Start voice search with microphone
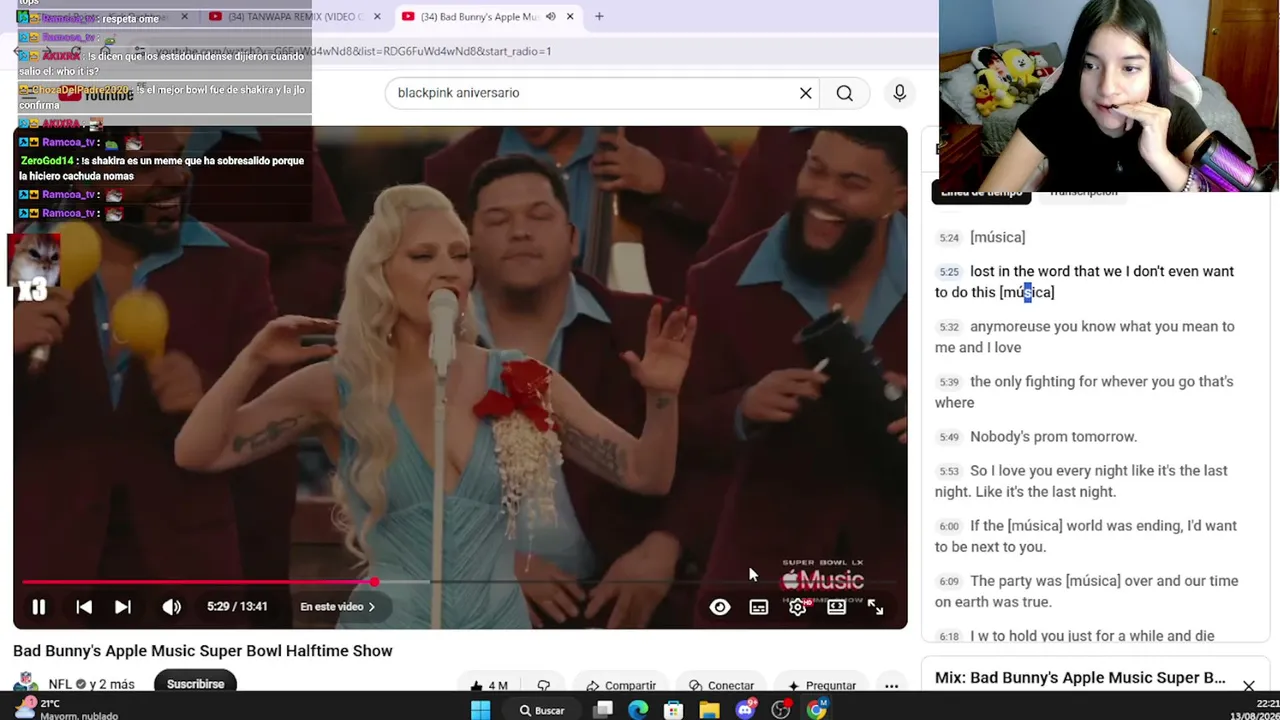 tap(900, 93)
